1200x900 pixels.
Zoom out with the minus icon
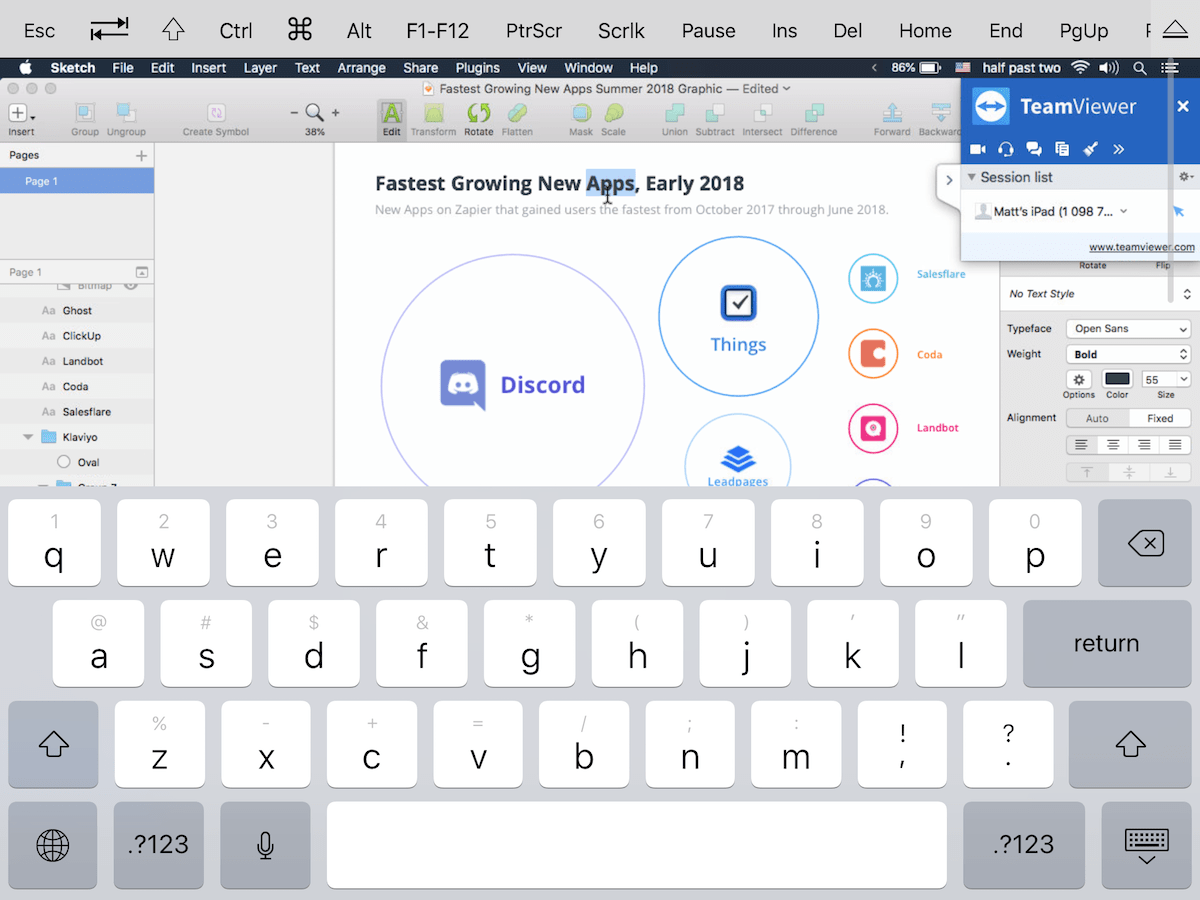pyautogui.click(x=295, y=112)
